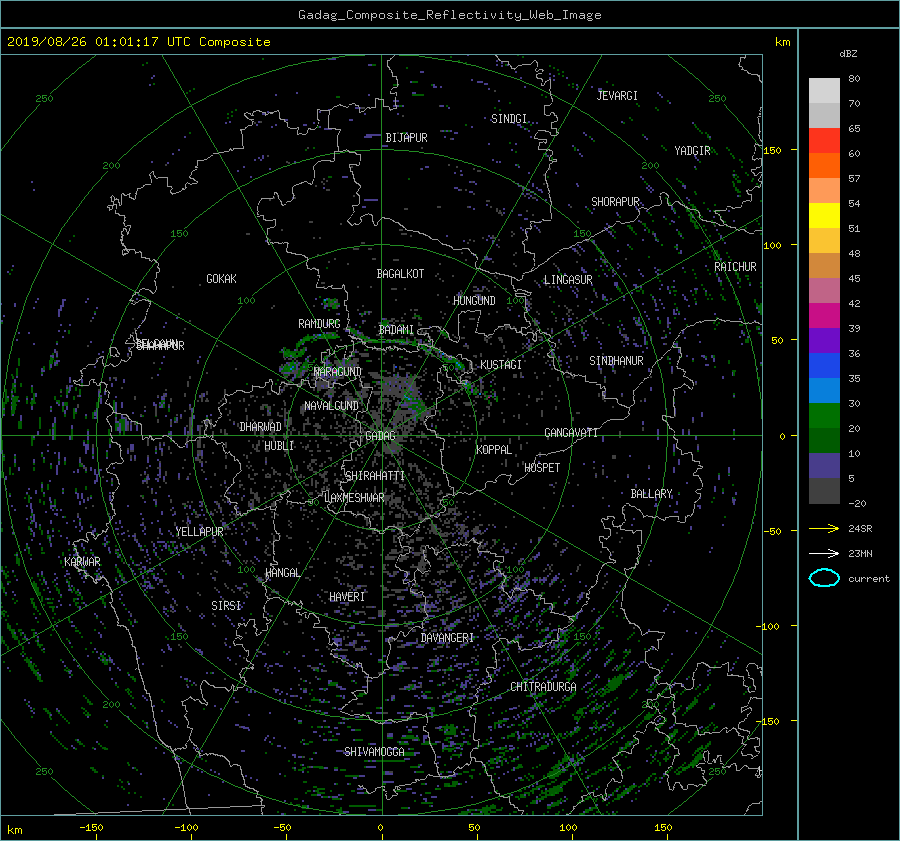Click the GADAG radar center label
The image size is (900, 841).
(x=380, y=436)
